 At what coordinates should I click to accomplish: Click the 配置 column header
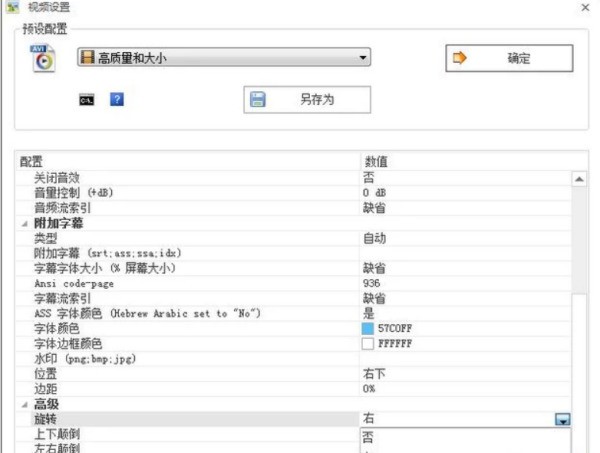point(31,162)
